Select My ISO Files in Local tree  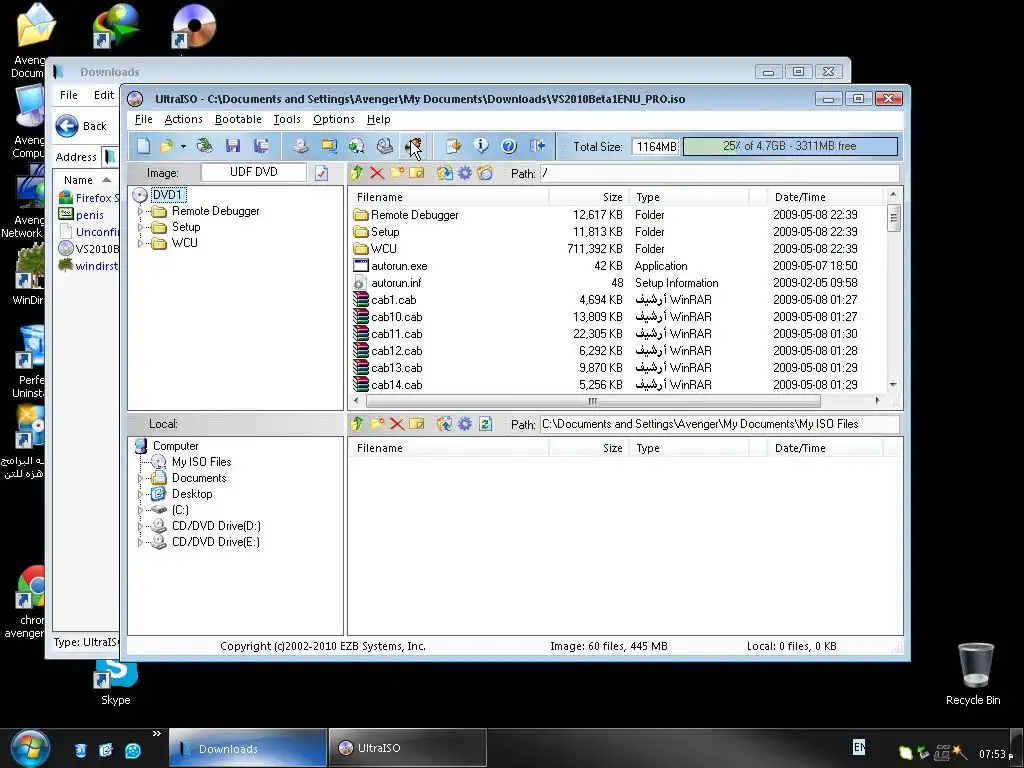click(201, 462)
